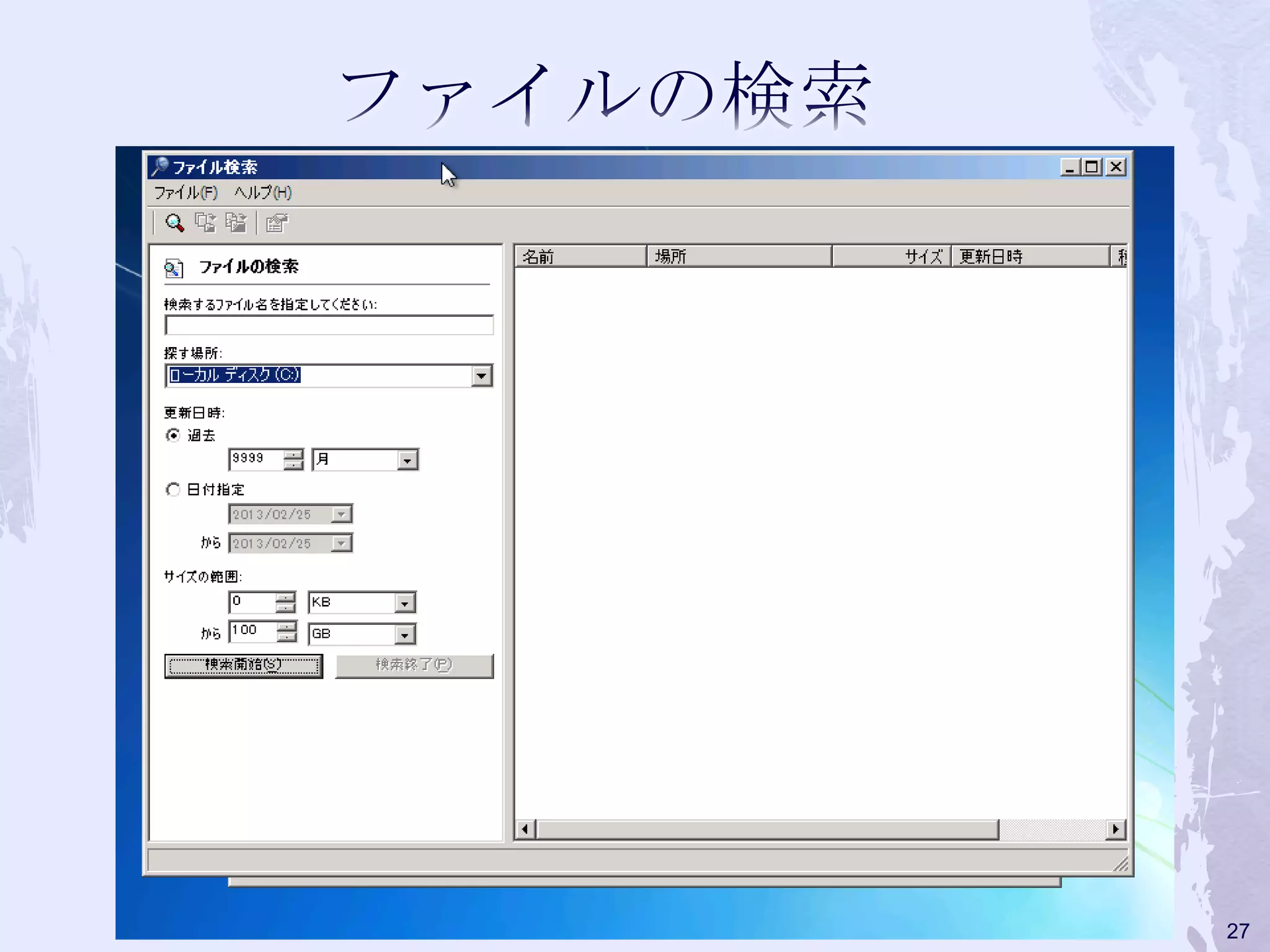Click the second toolbar copy-files icon
1270x952 pixels.
(205, 223)
